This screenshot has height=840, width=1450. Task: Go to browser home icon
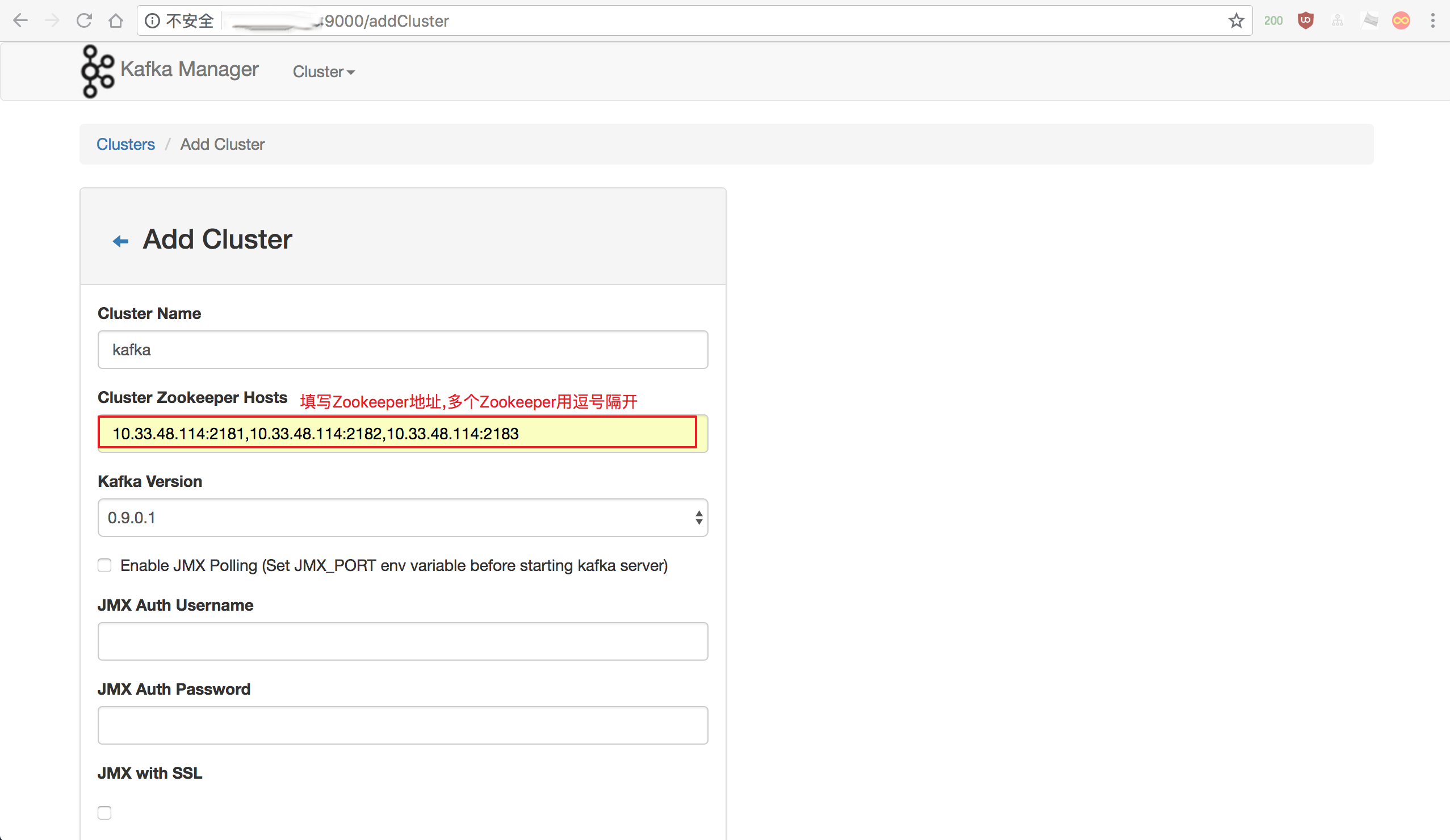pyautogui.click(x=116, y=20)
